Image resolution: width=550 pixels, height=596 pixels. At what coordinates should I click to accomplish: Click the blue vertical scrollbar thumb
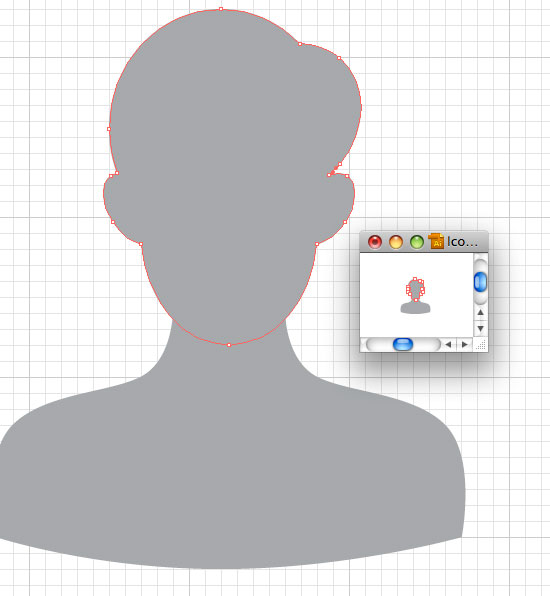[x=480, y=282]
